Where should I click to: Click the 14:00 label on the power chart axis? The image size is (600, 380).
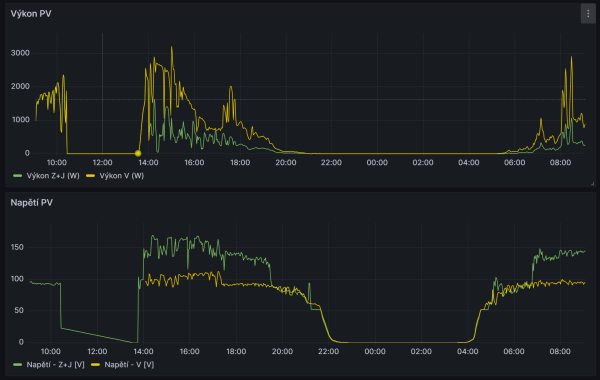[x=148, y=162]
